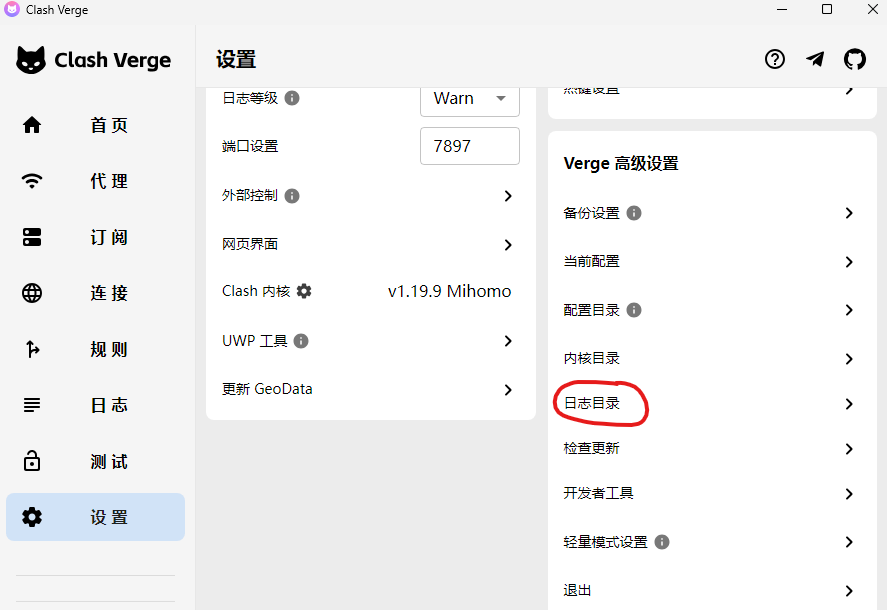887x610 pixels.
Task: Select the home icon beside 首页
Action: [x=31, y=125]
